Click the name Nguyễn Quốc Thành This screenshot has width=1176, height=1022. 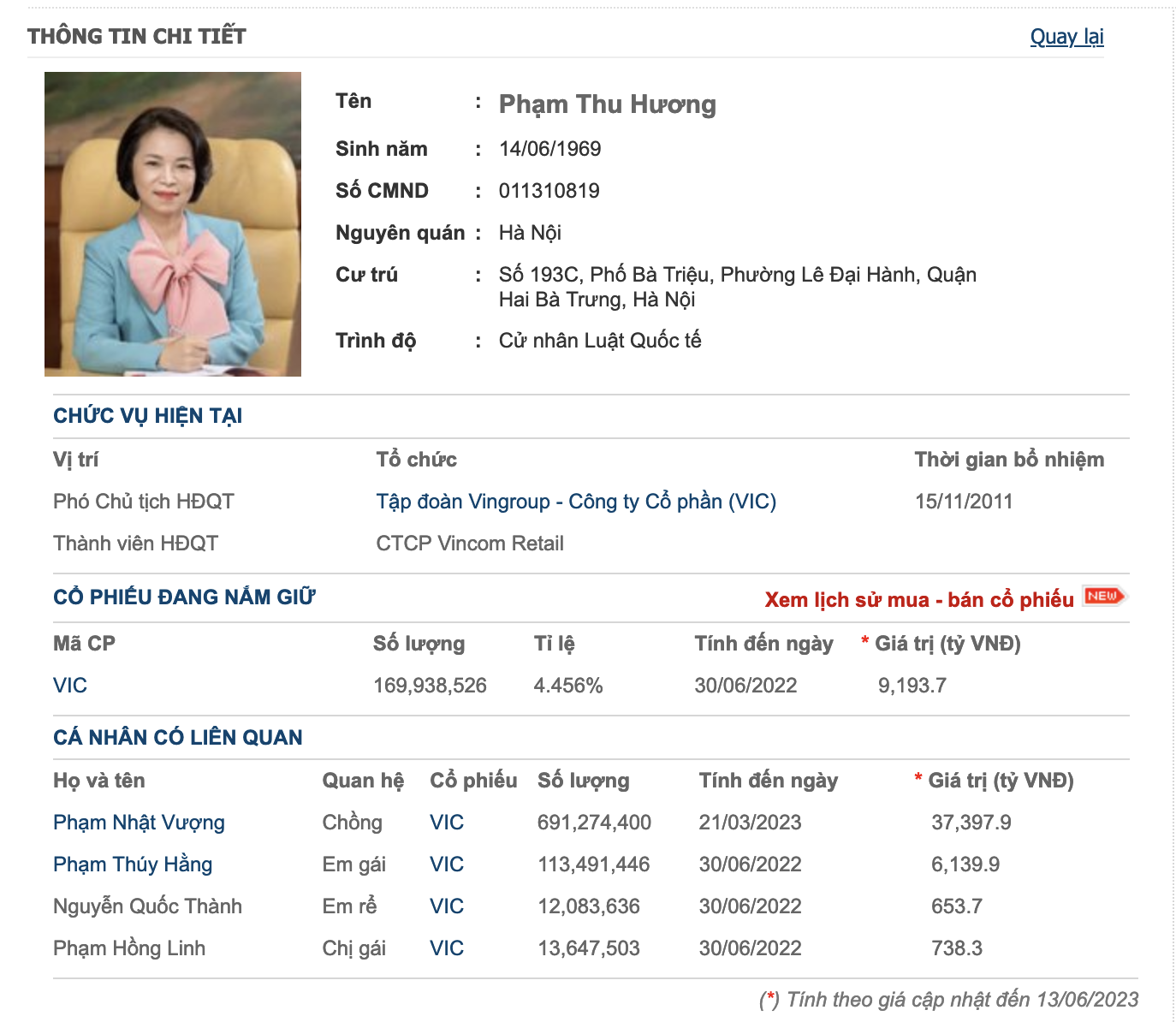[147, 906]
